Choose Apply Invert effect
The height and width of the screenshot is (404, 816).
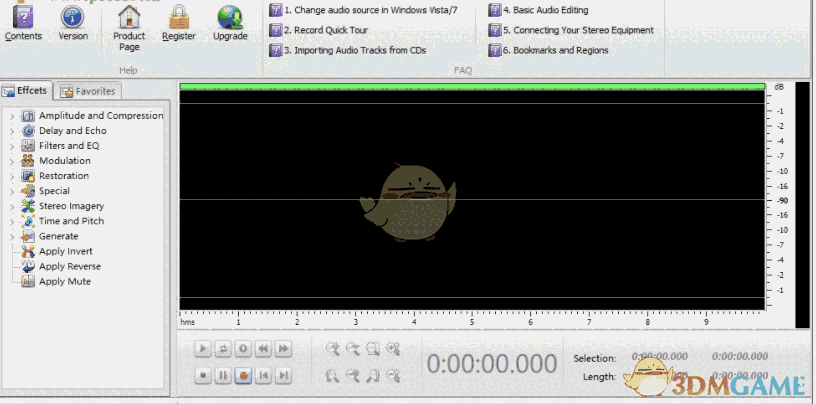tap(66, 251)
